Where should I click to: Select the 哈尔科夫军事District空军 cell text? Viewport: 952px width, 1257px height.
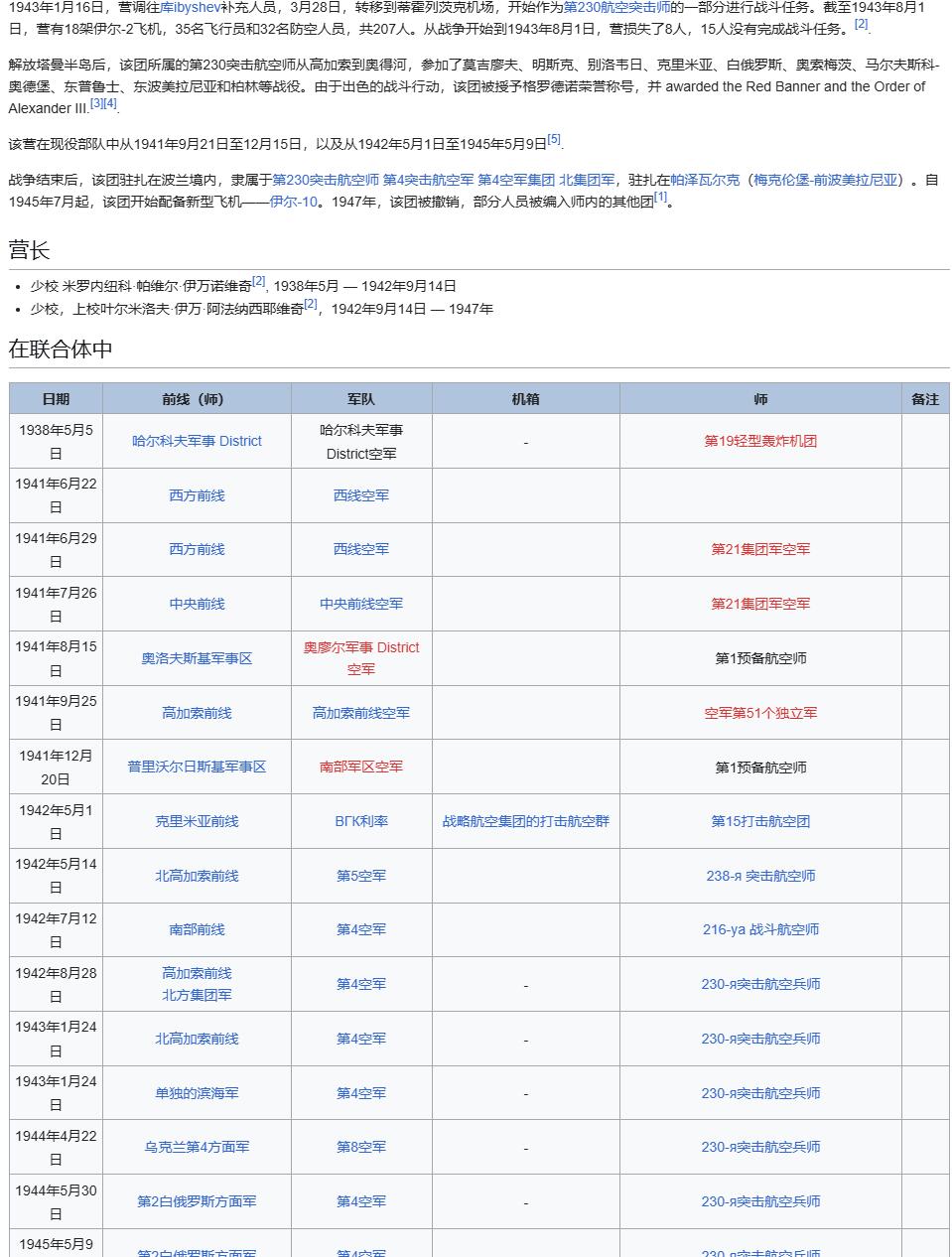coord(361,441)
